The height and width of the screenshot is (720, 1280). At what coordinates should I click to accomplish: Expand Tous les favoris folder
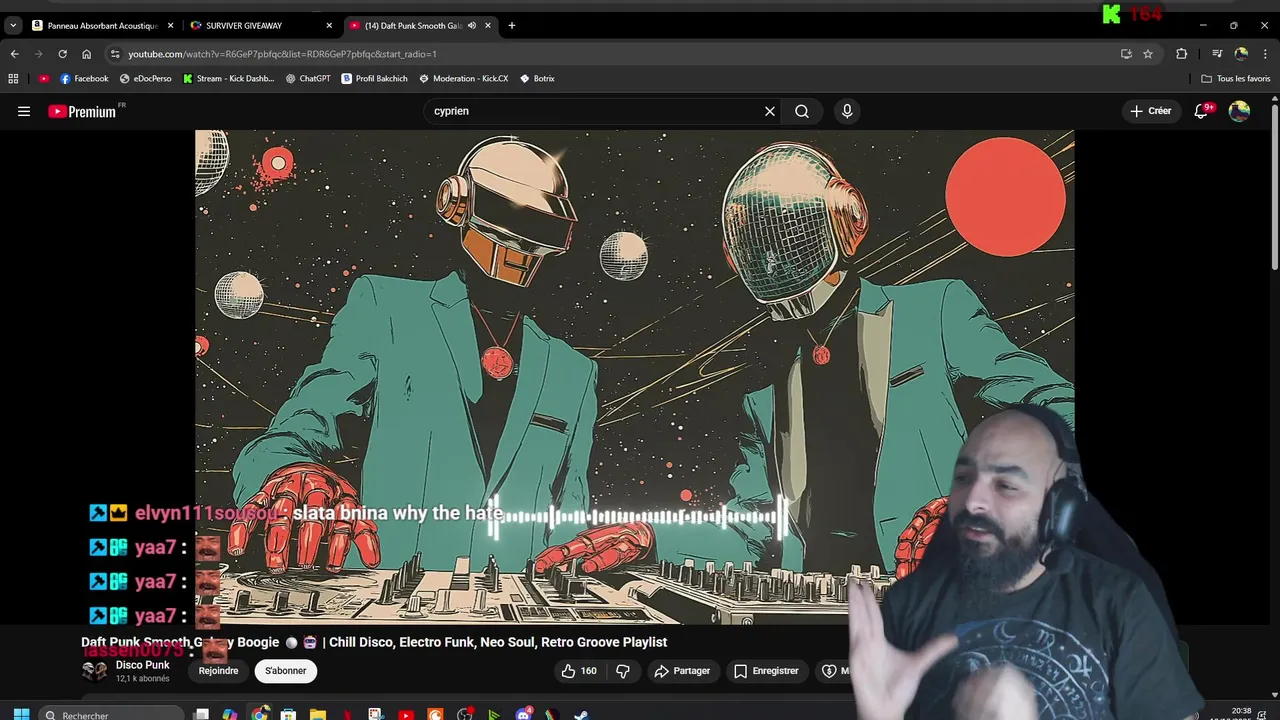pos(1235,78)
